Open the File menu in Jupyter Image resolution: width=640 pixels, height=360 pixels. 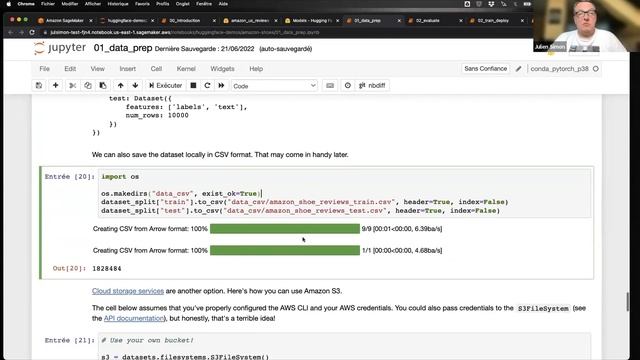(44, 69)
